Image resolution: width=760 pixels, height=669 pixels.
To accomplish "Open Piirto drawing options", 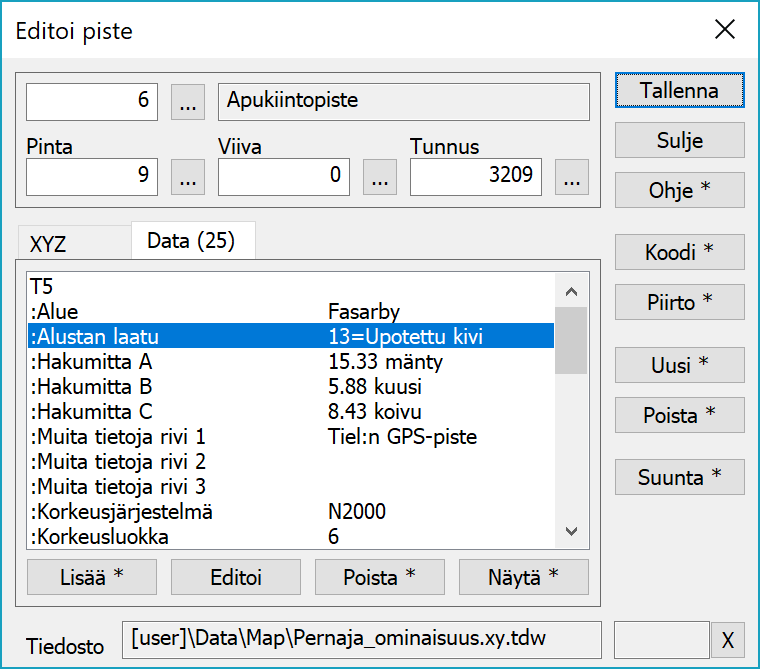I will coord(679,302).
